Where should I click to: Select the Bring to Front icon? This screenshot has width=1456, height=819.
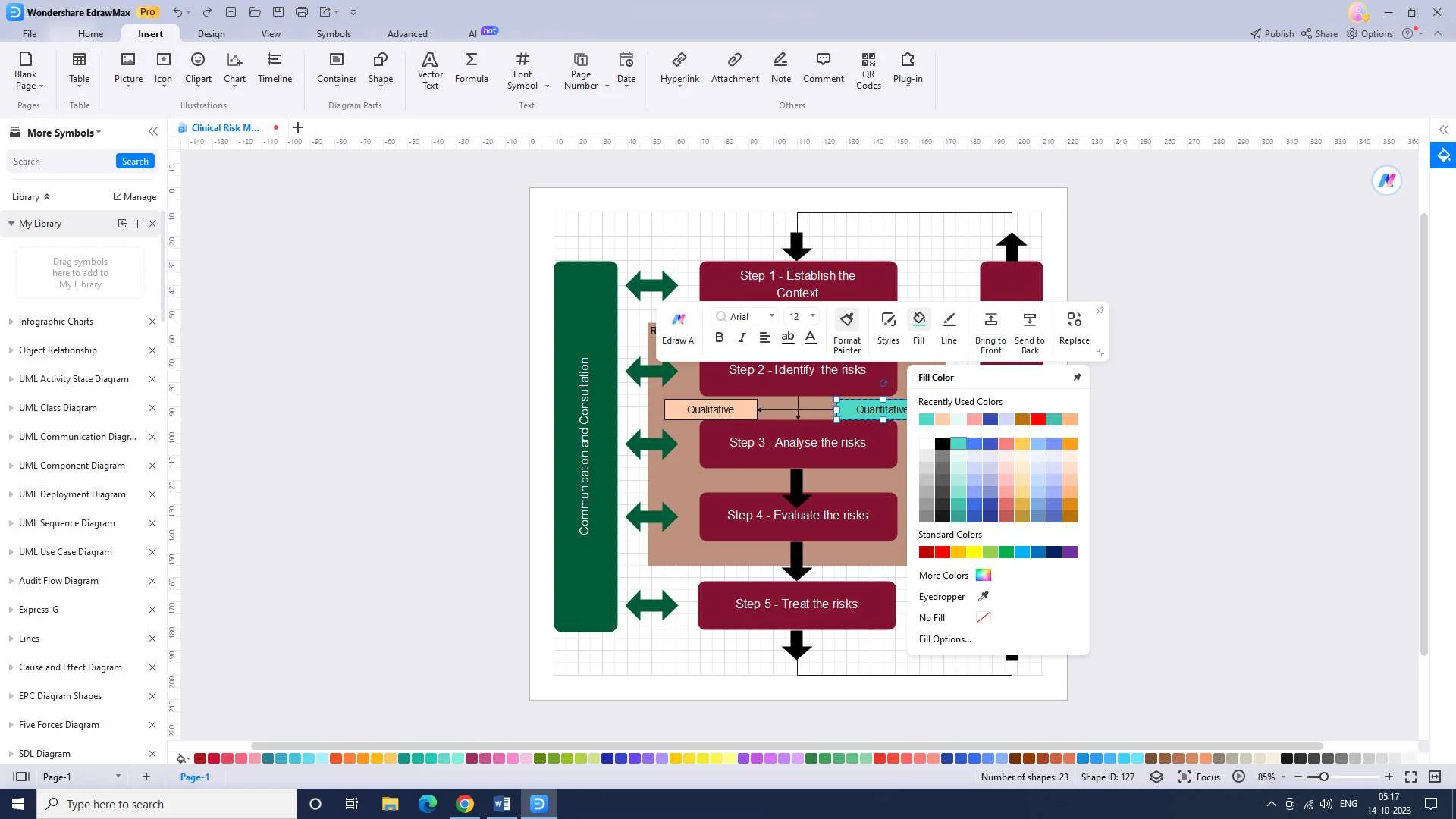[x=990, y=331]
